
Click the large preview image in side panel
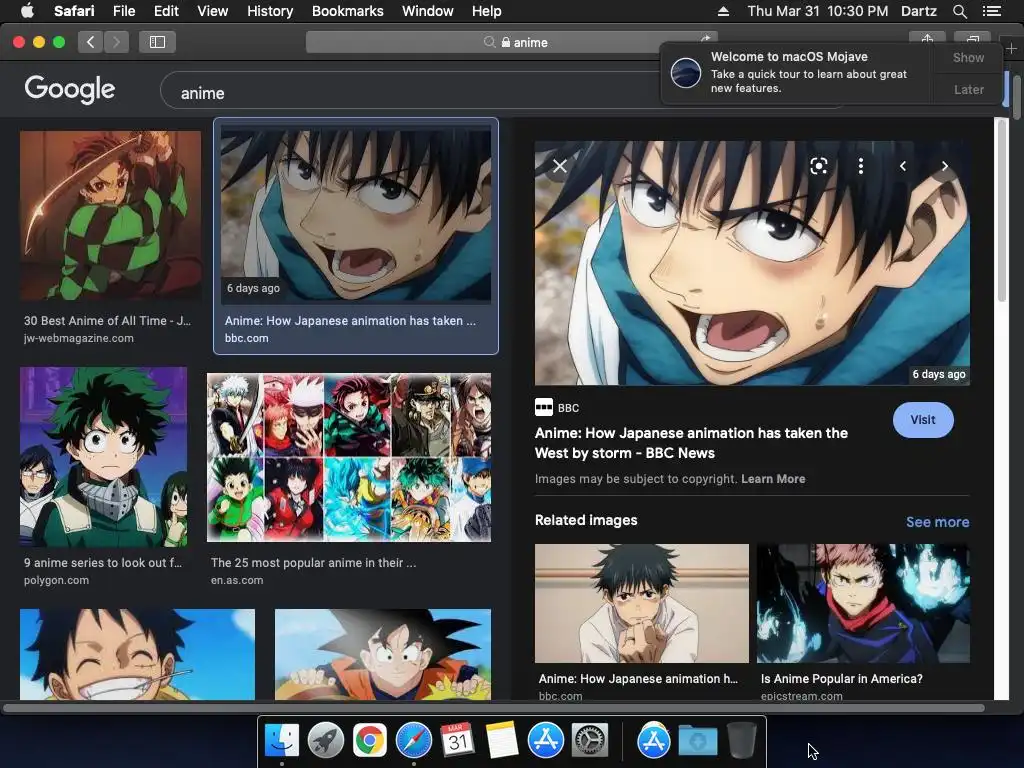(752, 263)
